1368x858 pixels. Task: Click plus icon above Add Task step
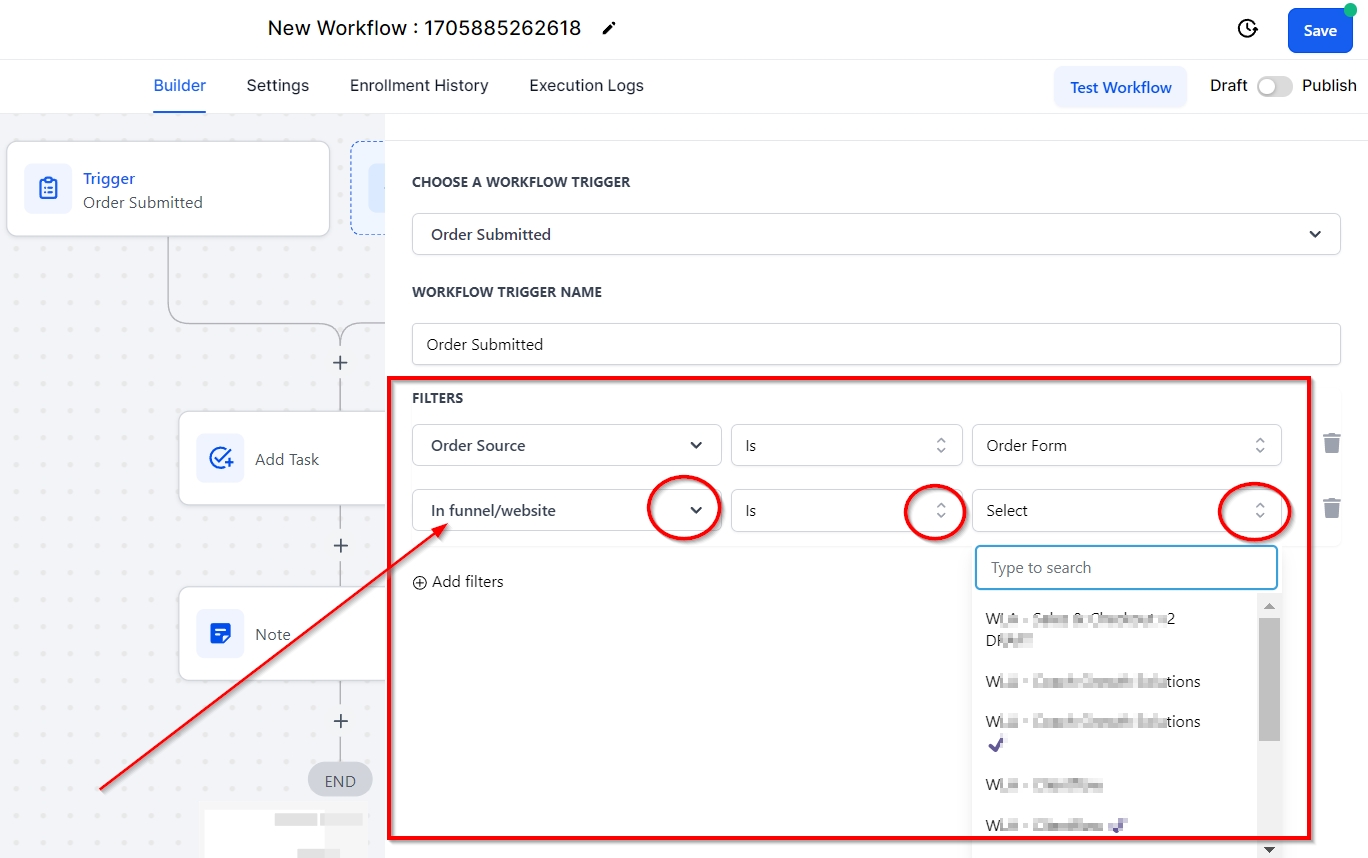coord(340,363)
